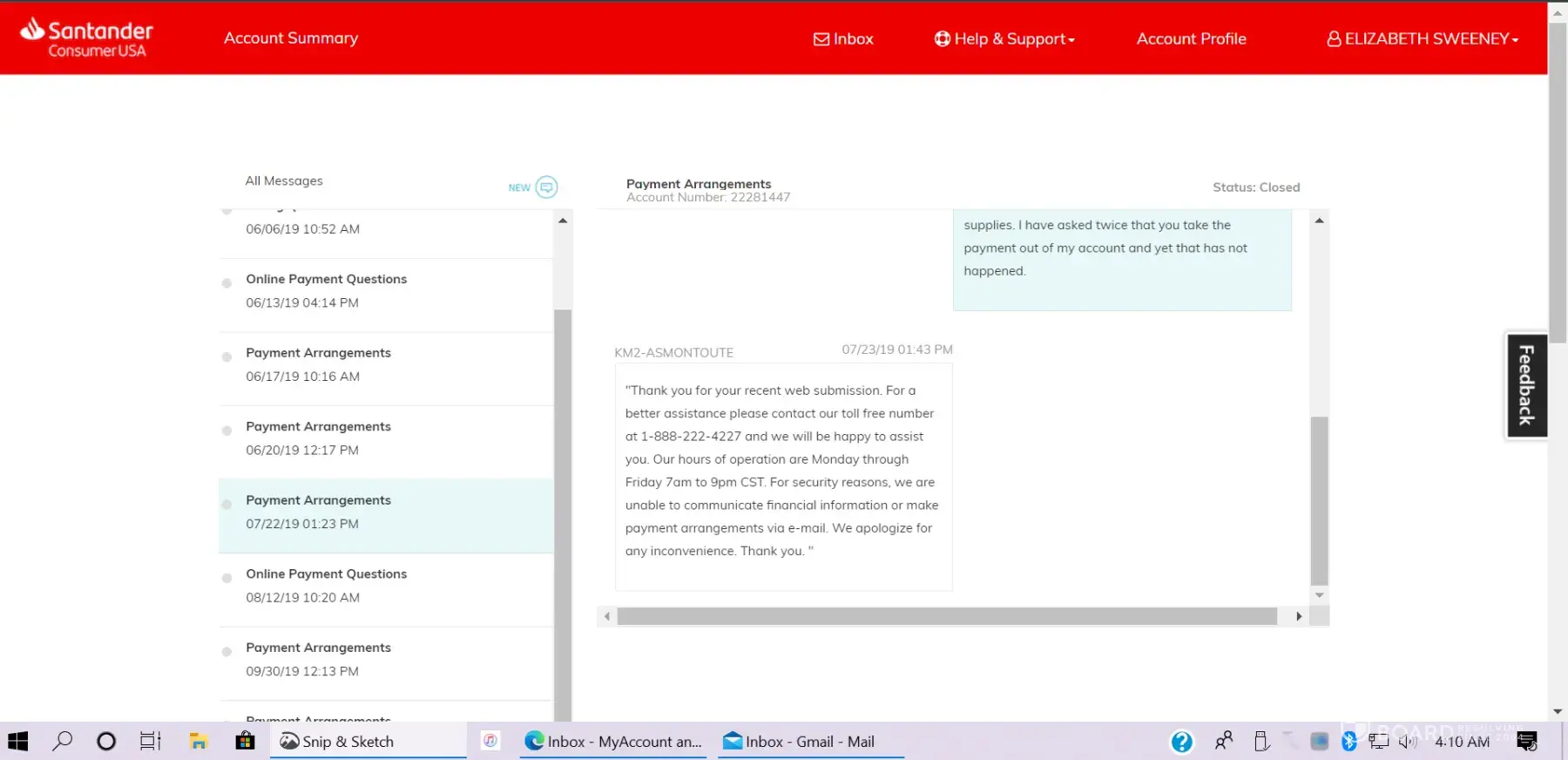Open the taskbar search magnifier
The height and width of the screenshot is (760, 1568).
(x=62, y=742)
